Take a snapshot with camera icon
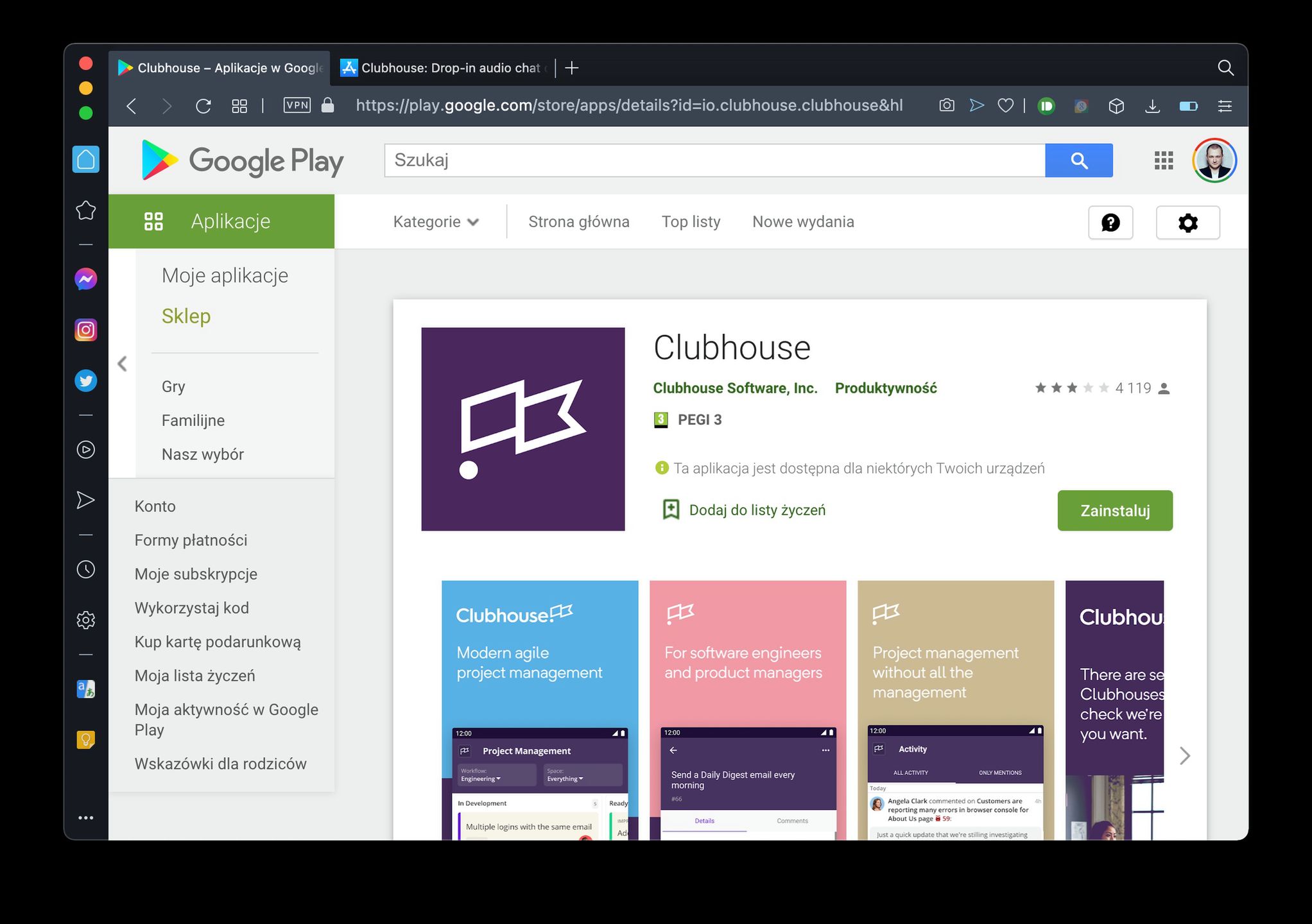Screen dimensions: 1312x924 pos(947,105)
